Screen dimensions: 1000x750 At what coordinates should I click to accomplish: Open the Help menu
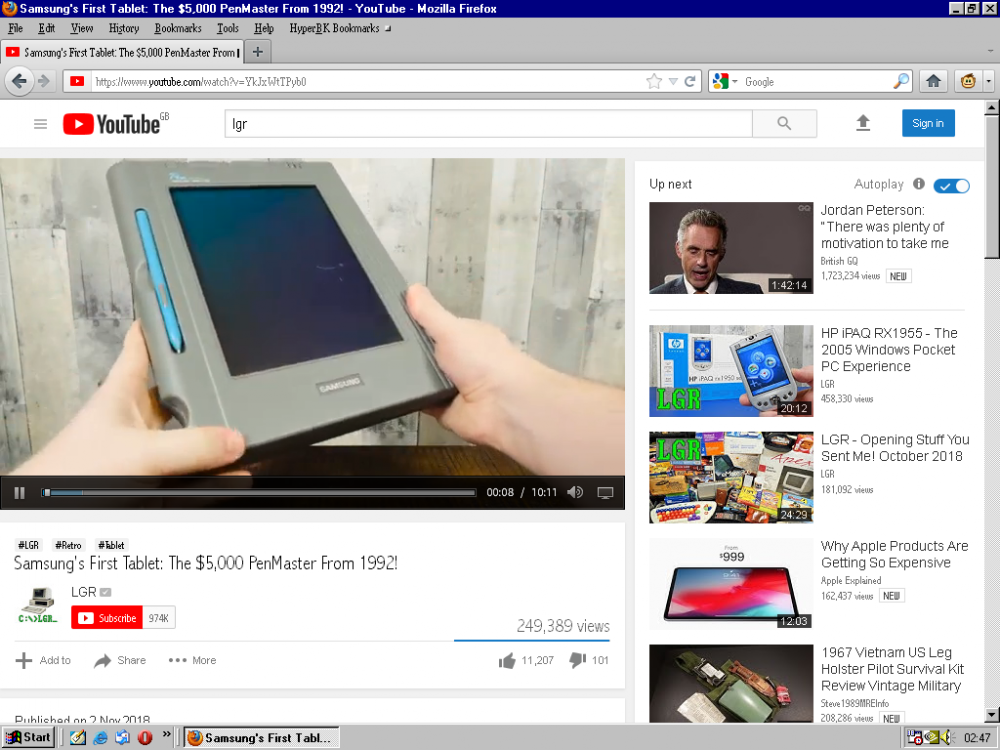point(264,28)
